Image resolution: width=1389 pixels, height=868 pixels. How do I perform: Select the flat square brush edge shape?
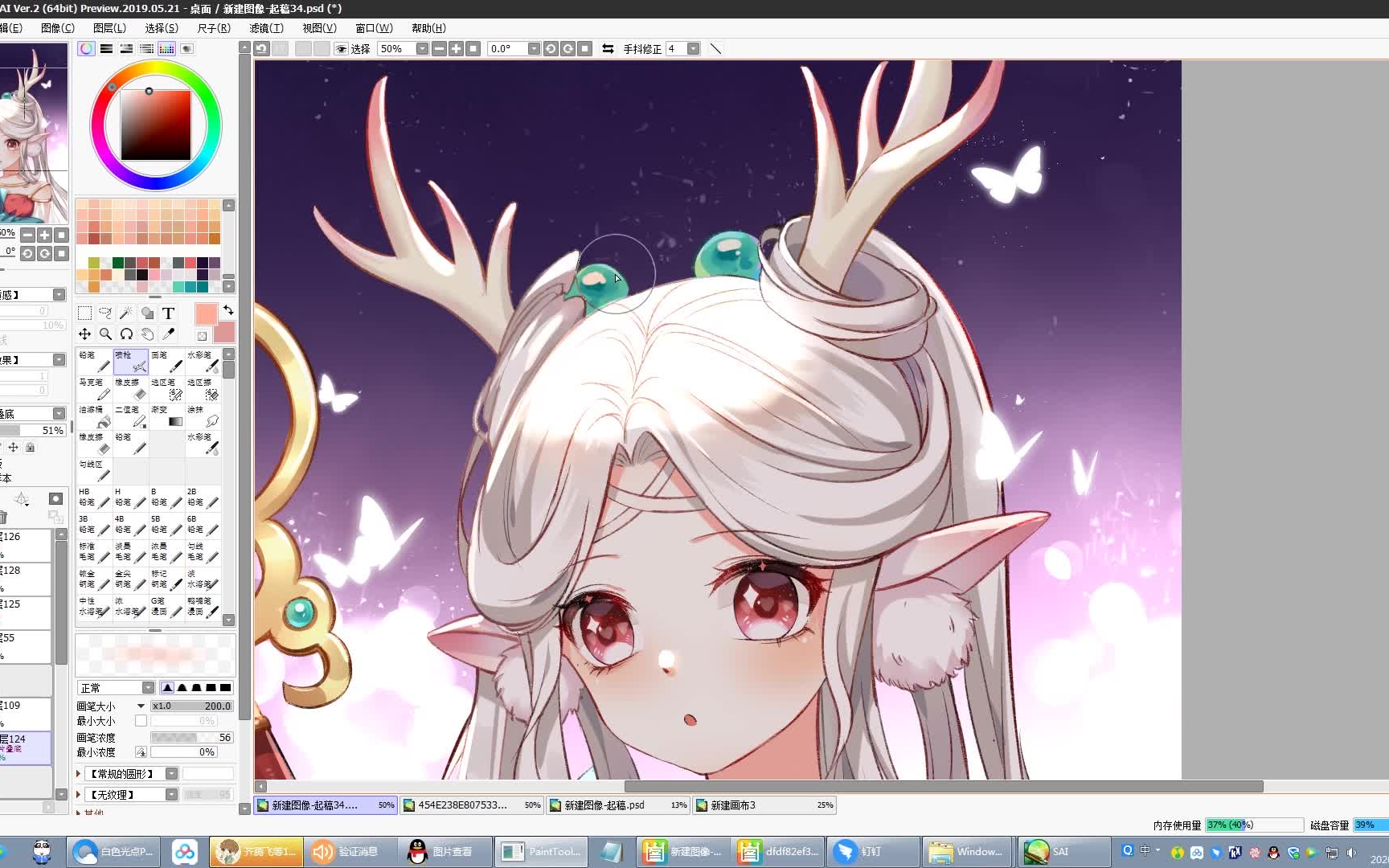pos(225,688)
